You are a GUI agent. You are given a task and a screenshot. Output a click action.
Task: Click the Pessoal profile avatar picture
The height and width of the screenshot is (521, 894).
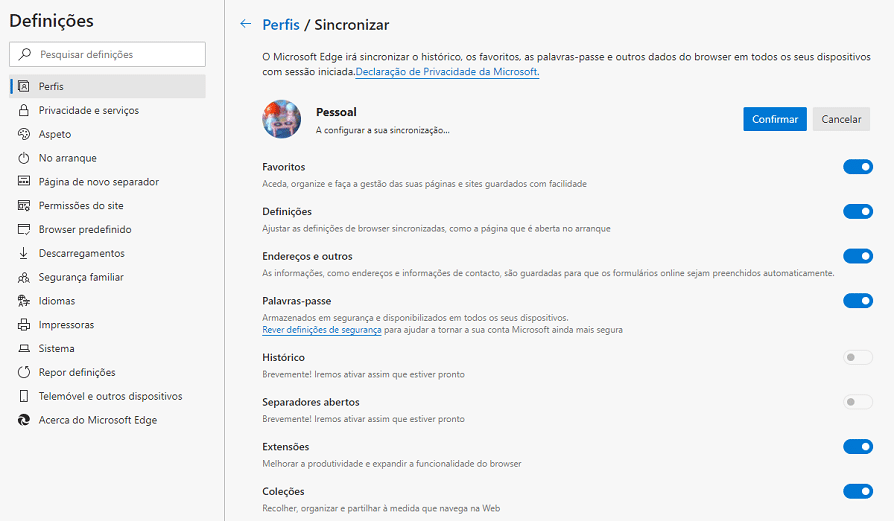pyautogui.click(x=282, y=119)
